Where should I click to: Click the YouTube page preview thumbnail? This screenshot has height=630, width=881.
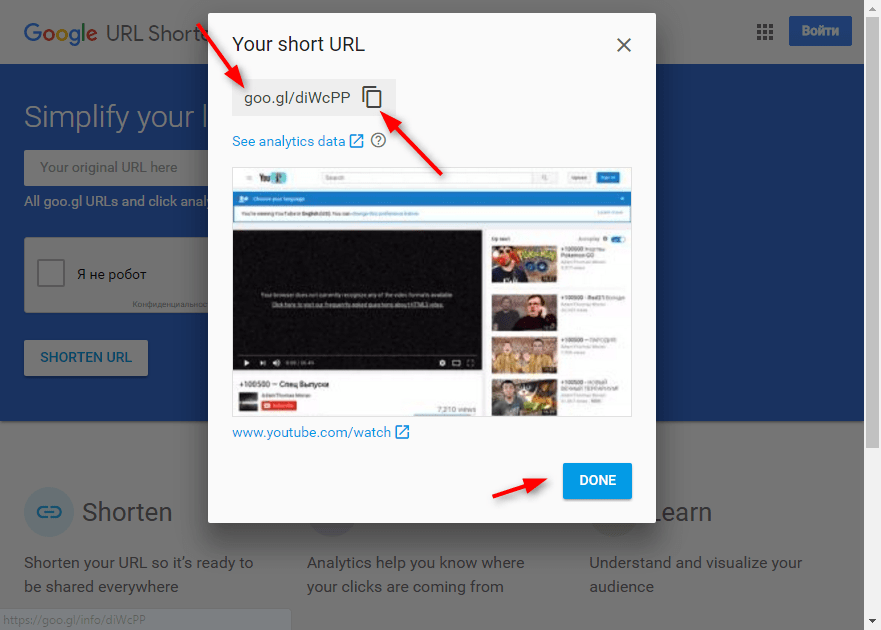pos(432,292)
